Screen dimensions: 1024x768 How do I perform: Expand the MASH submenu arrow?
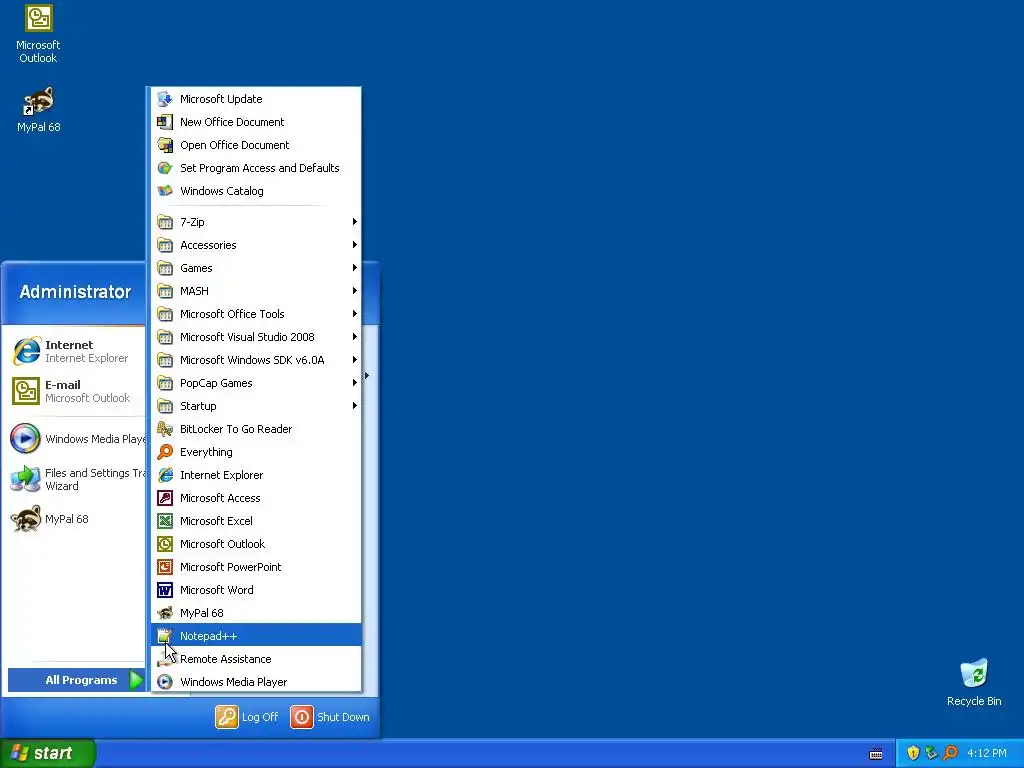tap(355, 291)
